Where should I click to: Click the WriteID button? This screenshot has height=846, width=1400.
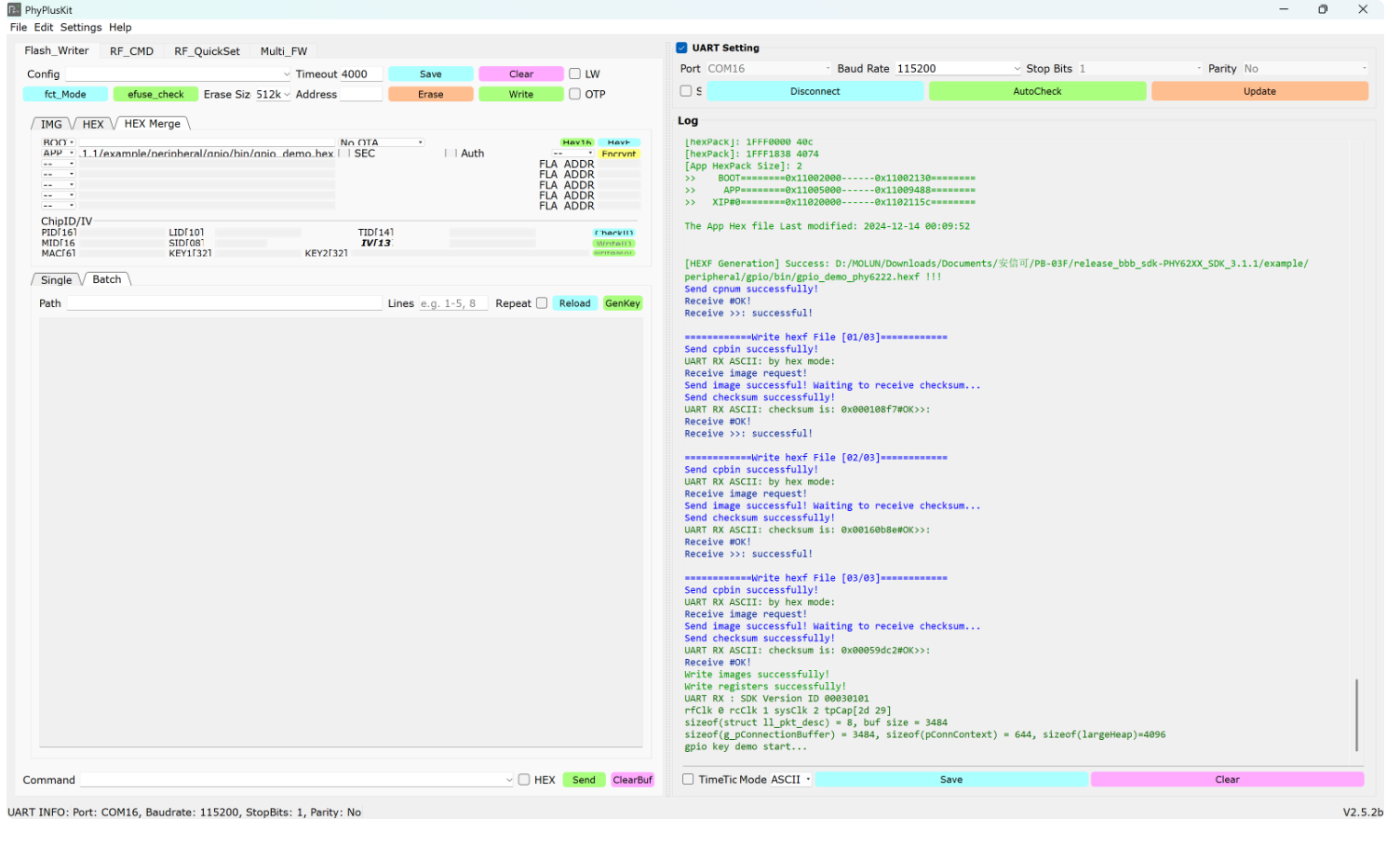pyautogui.click(x=614, y=244)
